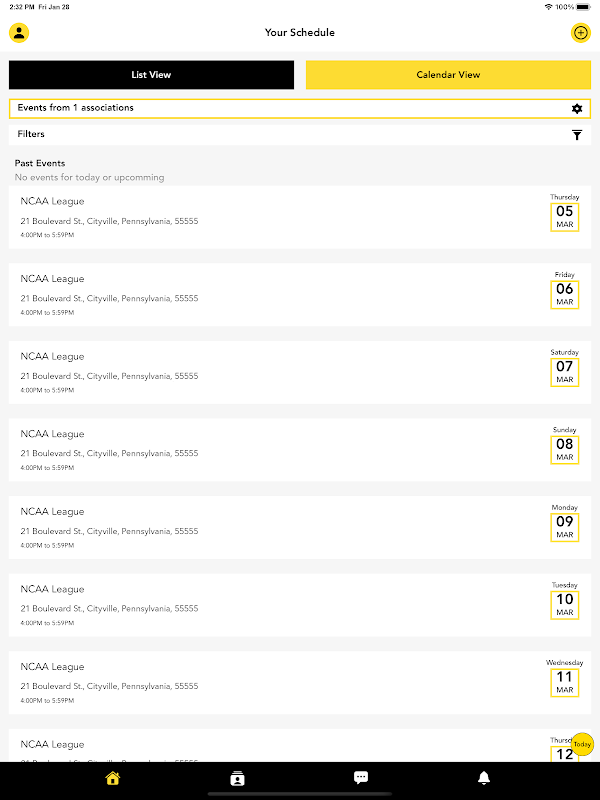Open association settings gear icon
The image size is (600, 800).
(577, 108)
